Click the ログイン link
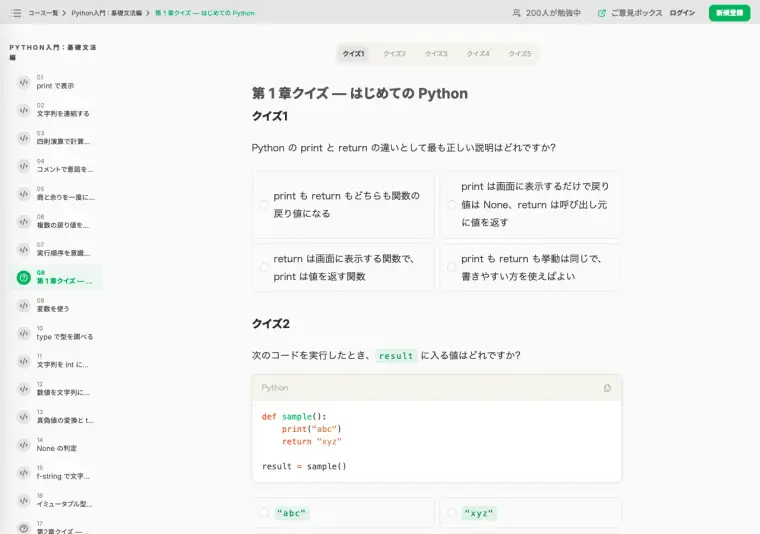Viewport: 760px width, 534px height. coord(682,13)
